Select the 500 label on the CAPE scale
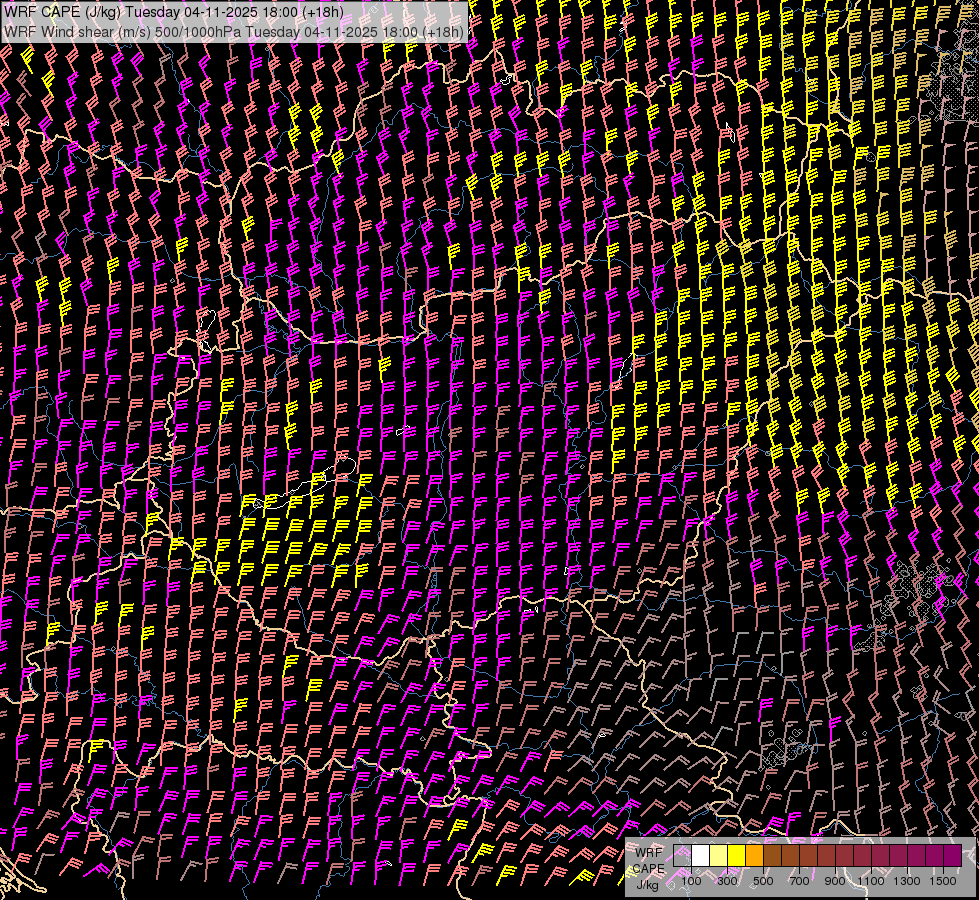The image size is (979, 900). [x=763, y=881]
